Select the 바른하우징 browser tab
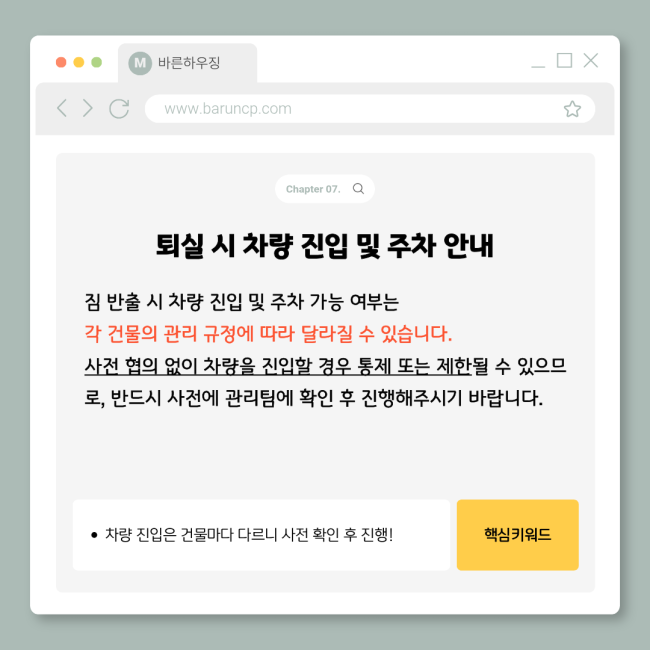The height and width of the screenshot is (650, 650). (187, 63)
